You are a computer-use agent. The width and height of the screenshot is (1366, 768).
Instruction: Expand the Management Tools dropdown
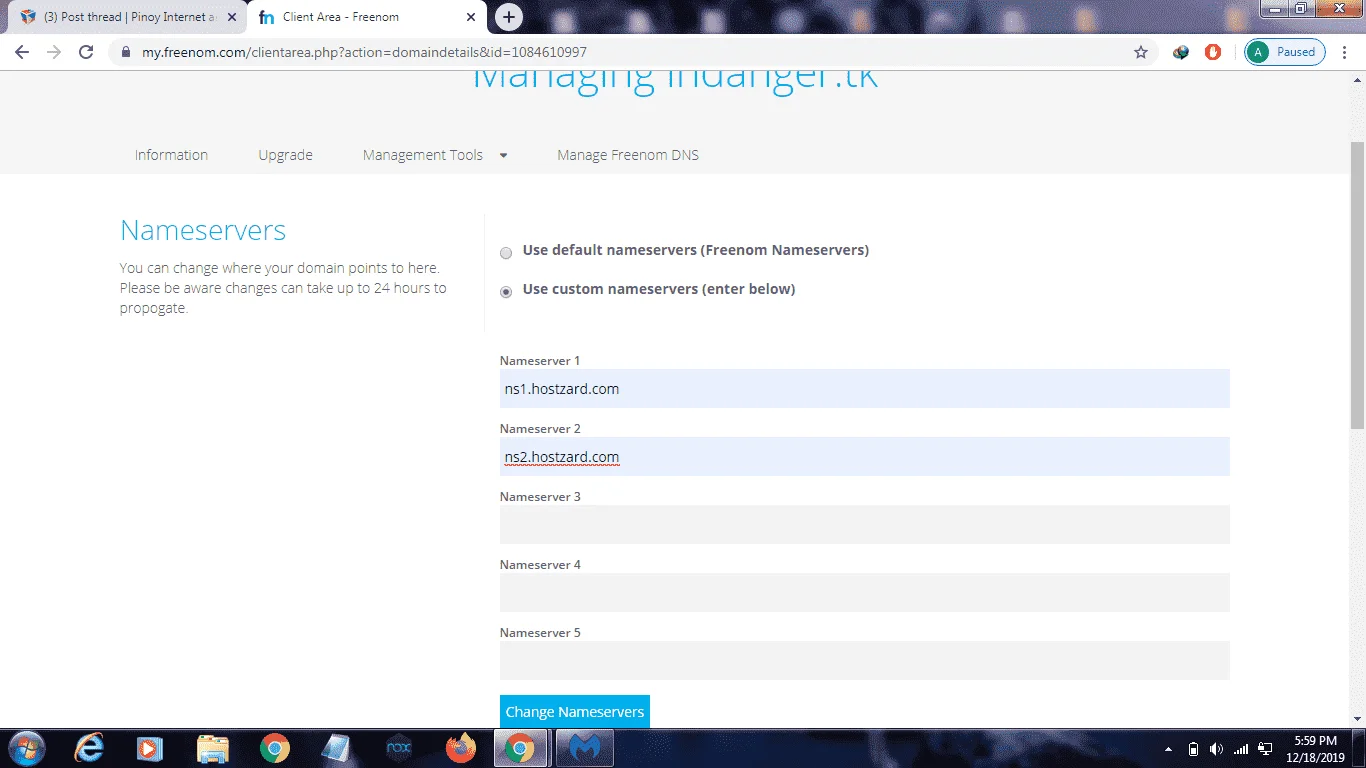435,155
